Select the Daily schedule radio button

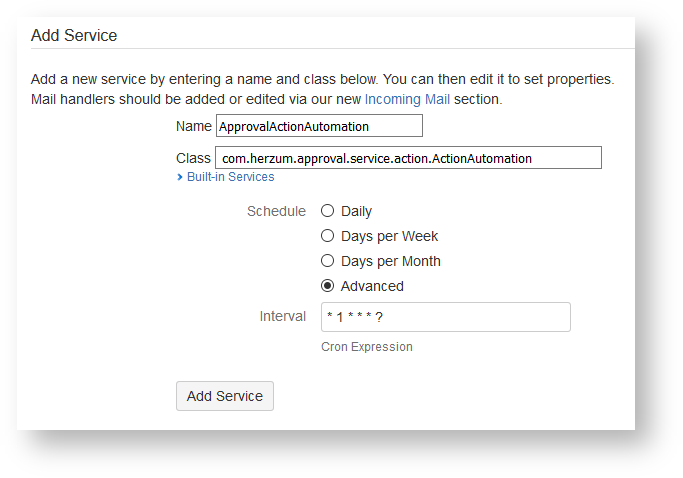[x=327, y=211]
